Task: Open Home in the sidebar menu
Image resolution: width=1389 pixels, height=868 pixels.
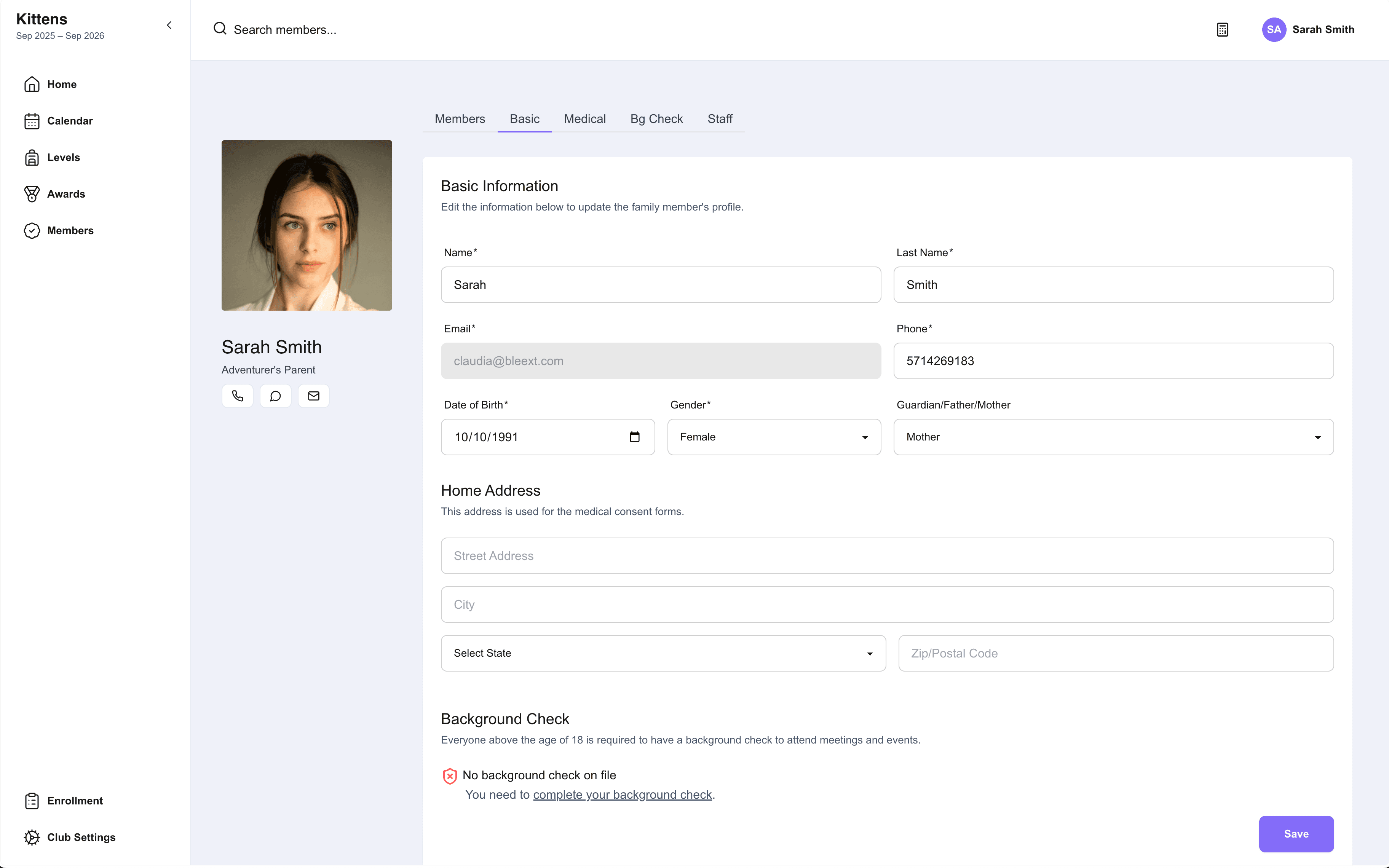Action: coord(62,85)
